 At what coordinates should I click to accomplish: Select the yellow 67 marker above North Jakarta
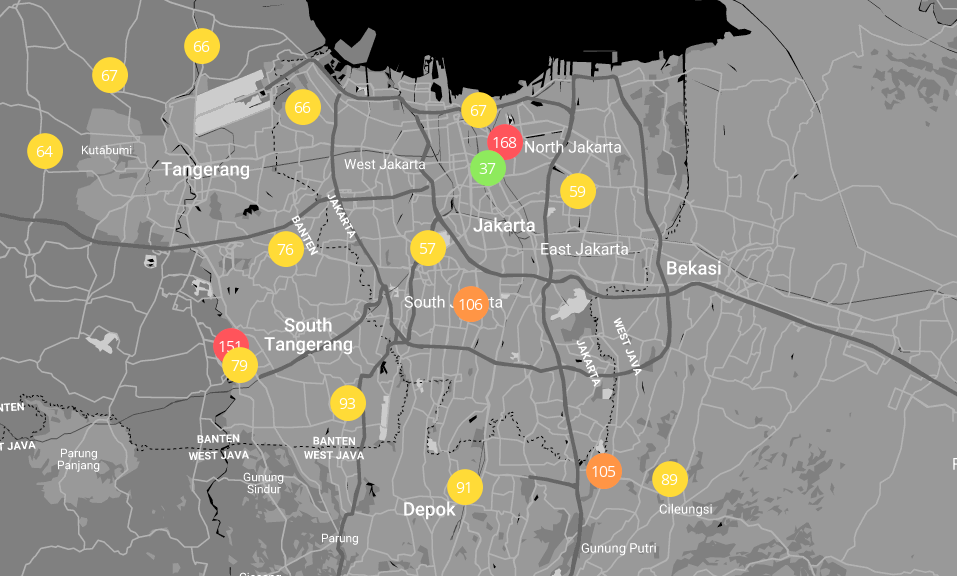coord(478,110)
